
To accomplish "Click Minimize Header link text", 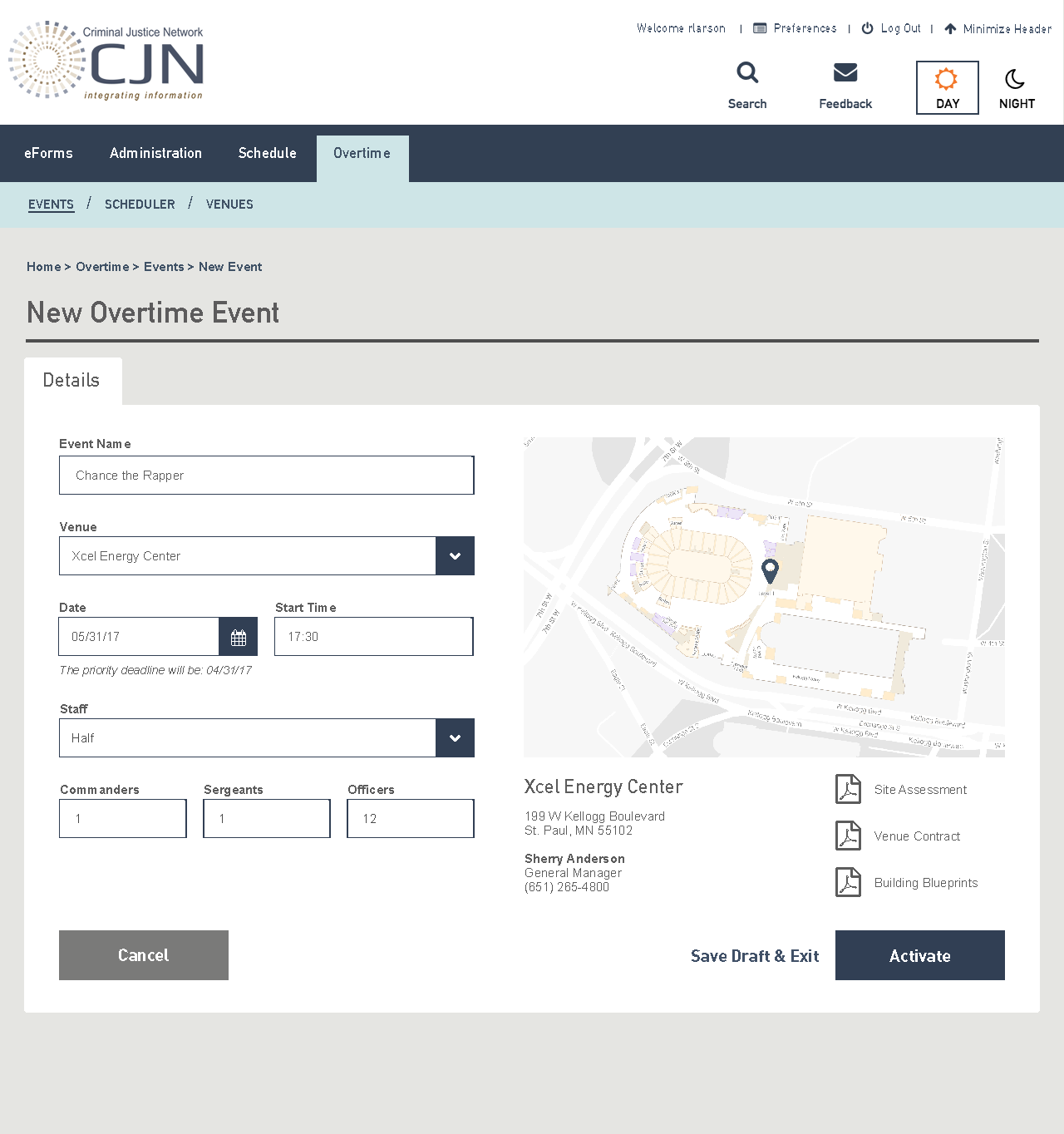I will [x=1007, y=28].
